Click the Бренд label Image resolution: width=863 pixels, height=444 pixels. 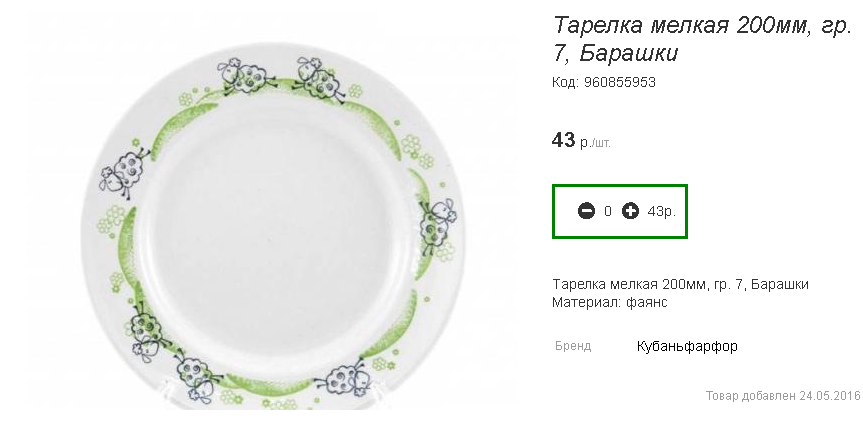click(x=573, y=346)
